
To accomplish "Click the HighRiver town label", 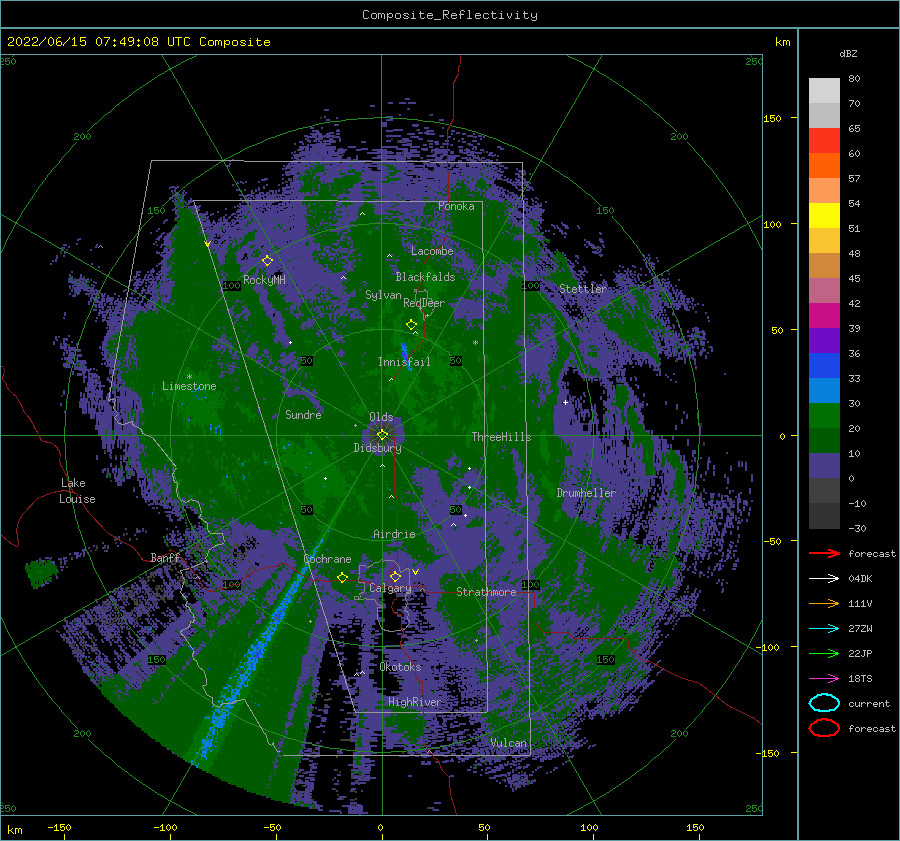I will [414, 702].
